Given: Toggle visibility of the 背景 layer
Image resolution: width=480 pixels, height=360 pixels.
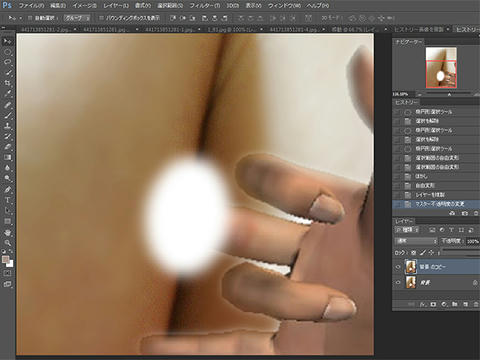Looking at the screenshot, I should (x=398, y=283).
